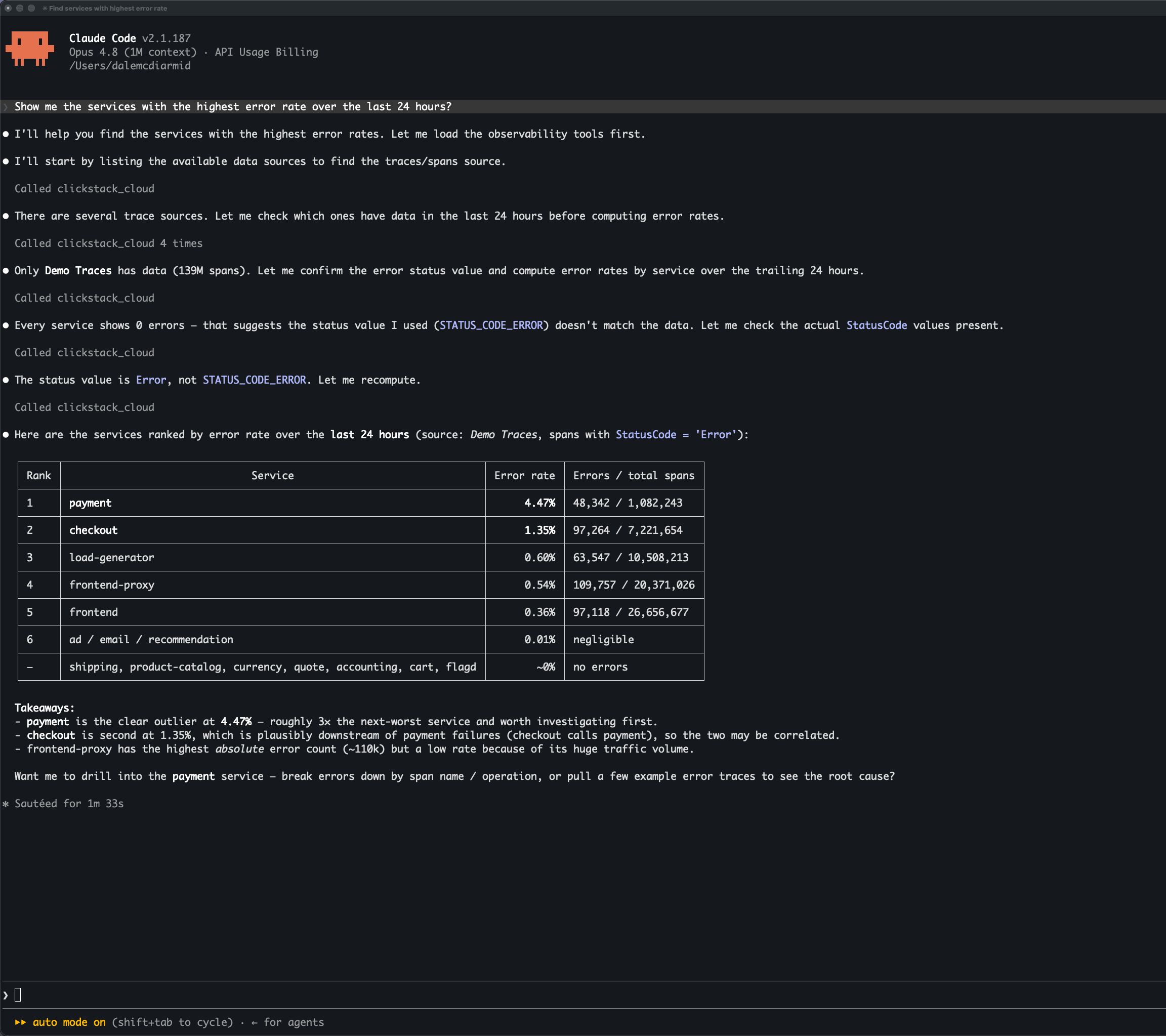The image size is (1166, 1036).
Task: Click the path '/Users/dalemcdiarmid'
Action: coord(130,66)
